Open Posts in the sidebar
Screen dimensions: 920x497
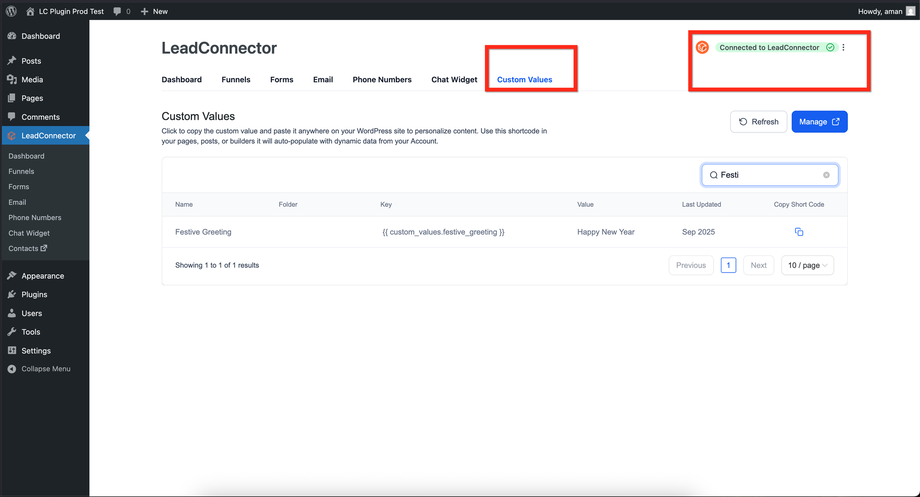click(x=31, y=61)
